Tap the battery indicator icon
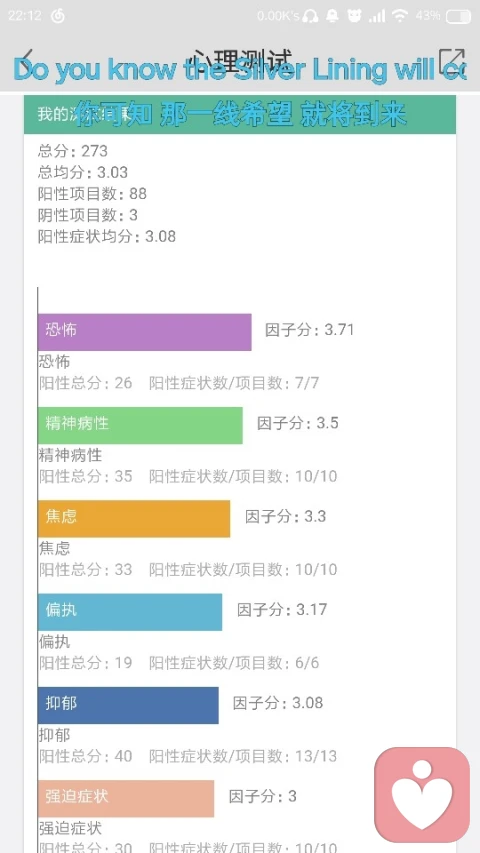The image size is (480, 853). click(x=458, y=16)
